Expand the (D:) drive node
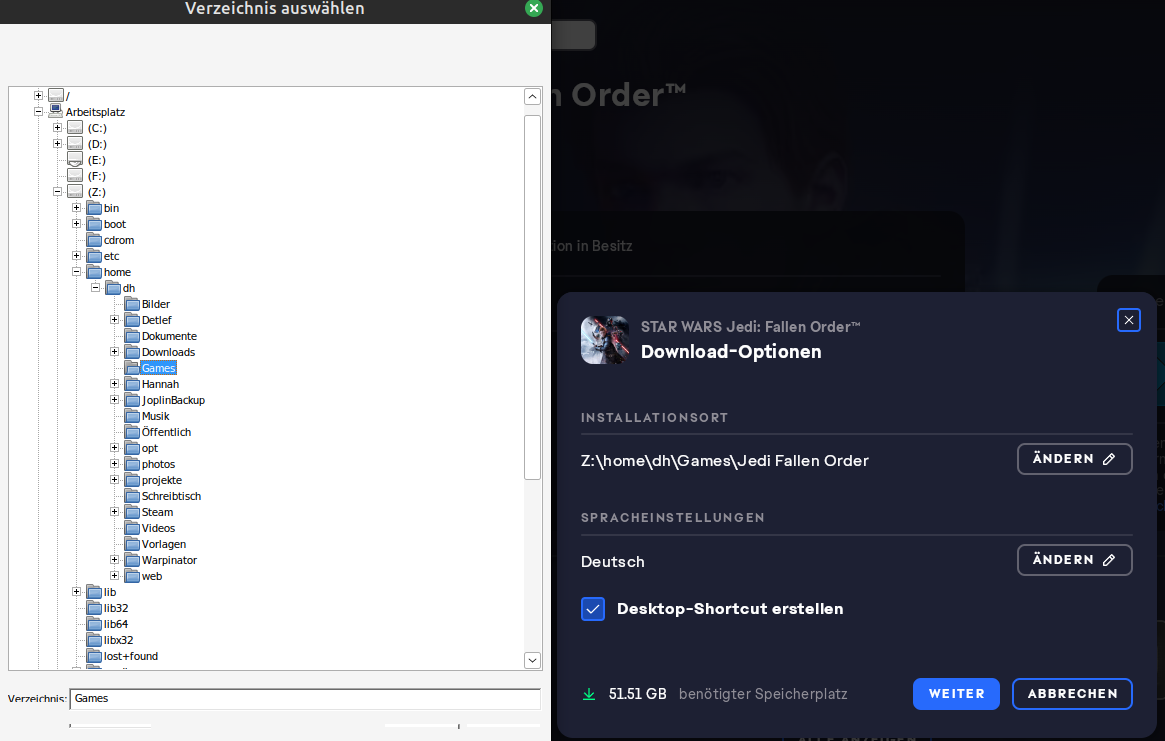This screenshot has width=1165, height=741. point(57,143)
